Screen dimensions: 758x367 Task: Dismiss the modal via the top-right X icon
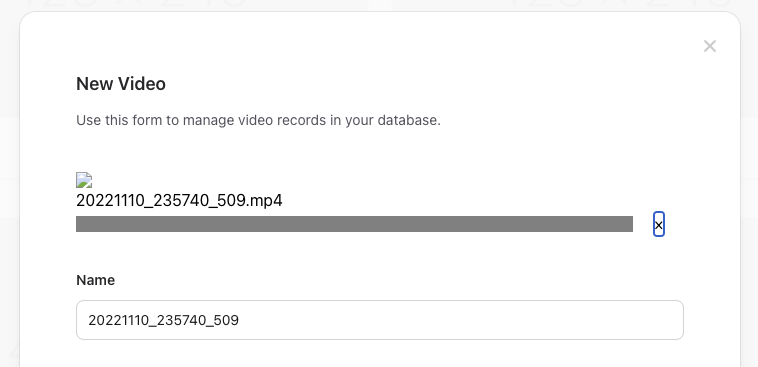[x=710, y=46]
